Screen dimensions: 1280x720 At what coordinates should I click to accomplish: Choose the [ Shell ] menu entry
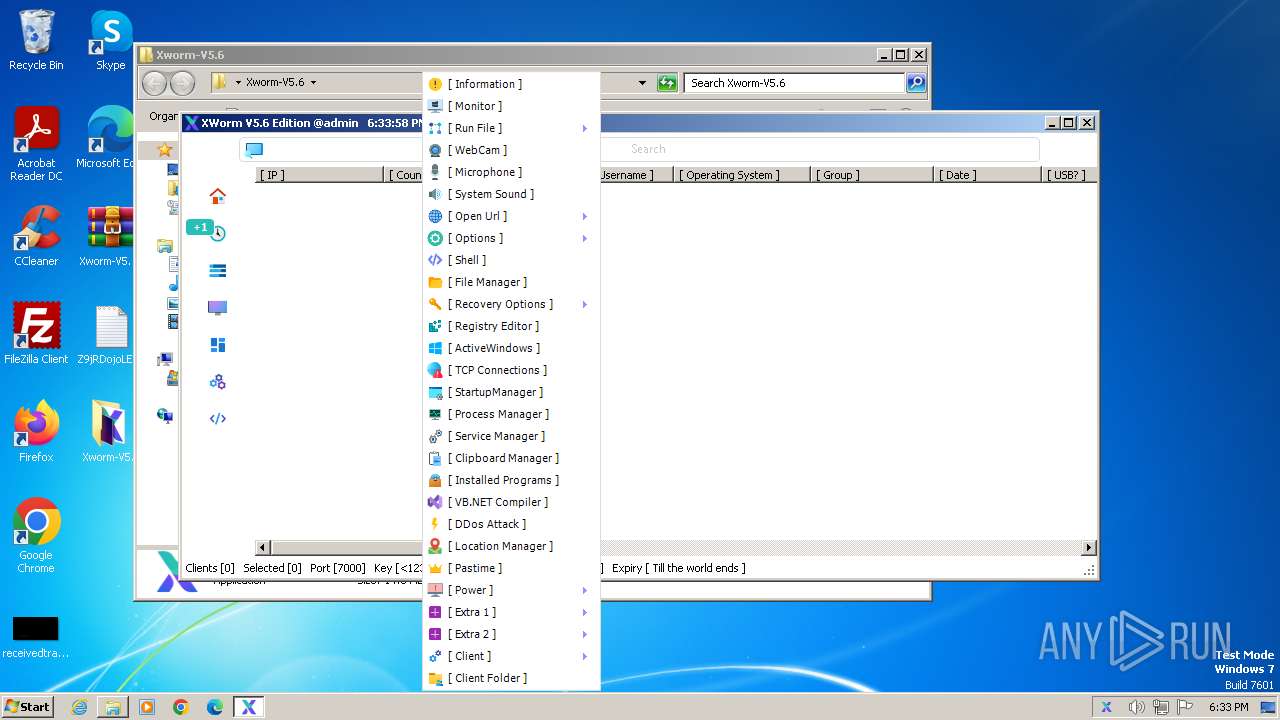coord(511,260)
